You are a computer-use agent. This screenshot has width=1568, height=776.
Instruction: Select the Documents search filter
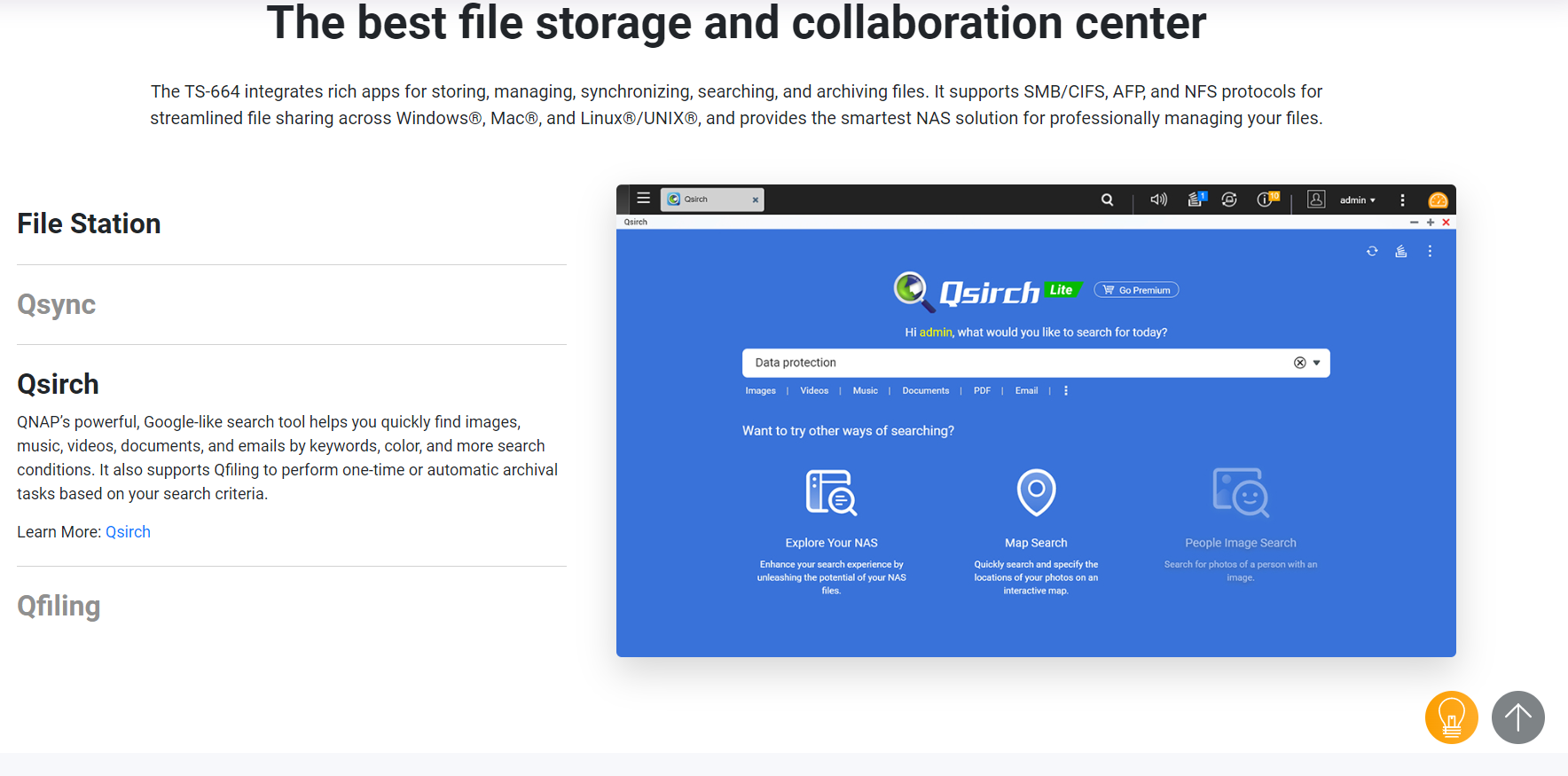[x=925, y=391]
